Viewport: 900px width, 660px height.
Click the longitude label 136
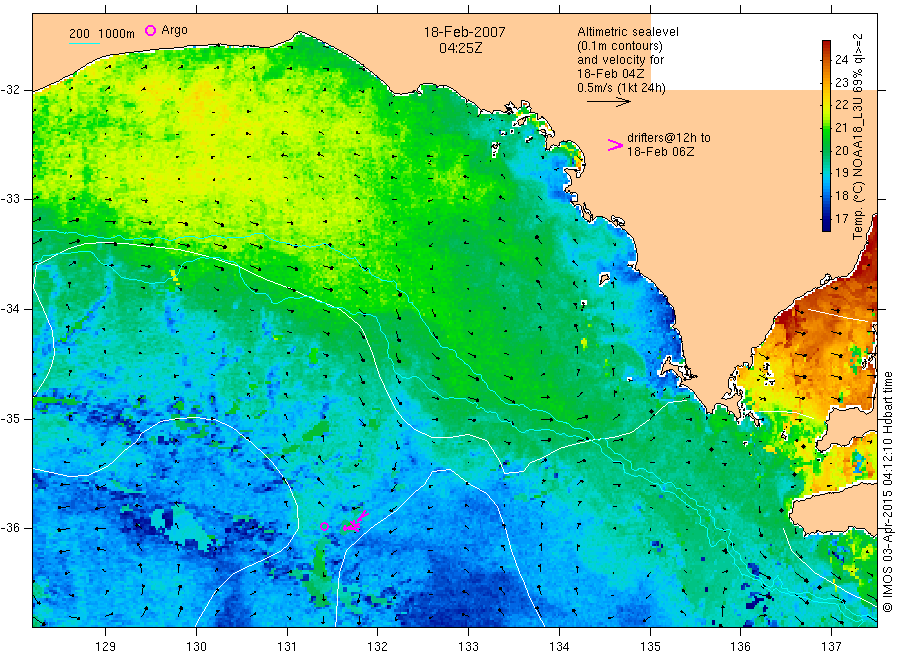(740, 647)
